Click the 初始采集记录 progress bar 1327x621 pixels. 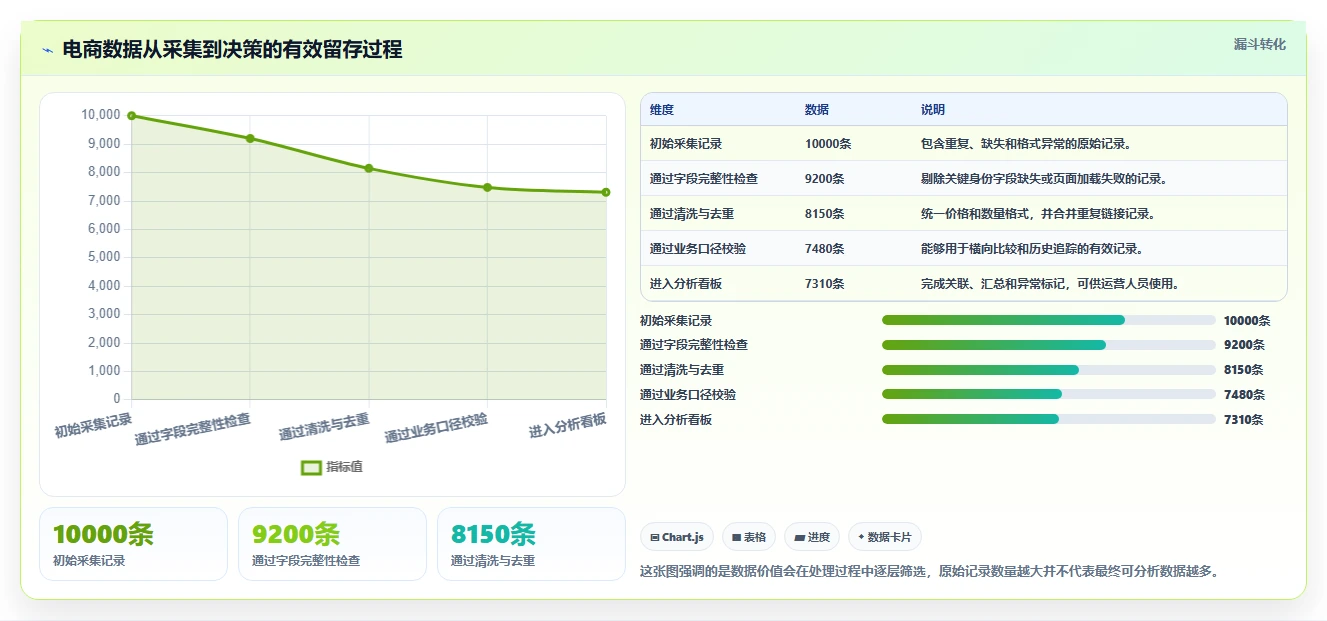pyautogui.click(x=1049, y=320)
